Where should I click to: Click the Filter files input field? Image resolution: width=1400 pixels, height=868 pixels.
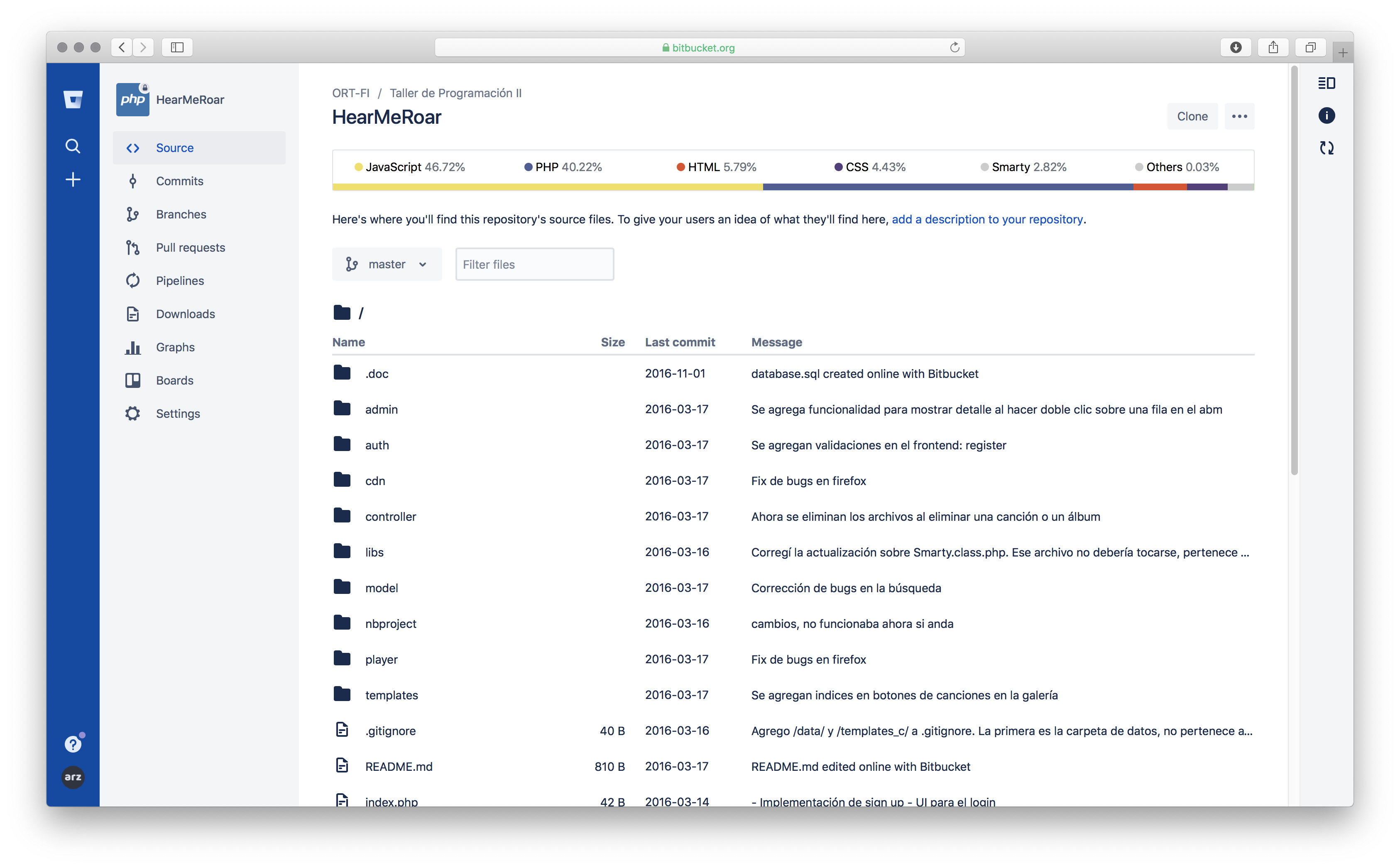pyautogui.click(x=534, y=264)
